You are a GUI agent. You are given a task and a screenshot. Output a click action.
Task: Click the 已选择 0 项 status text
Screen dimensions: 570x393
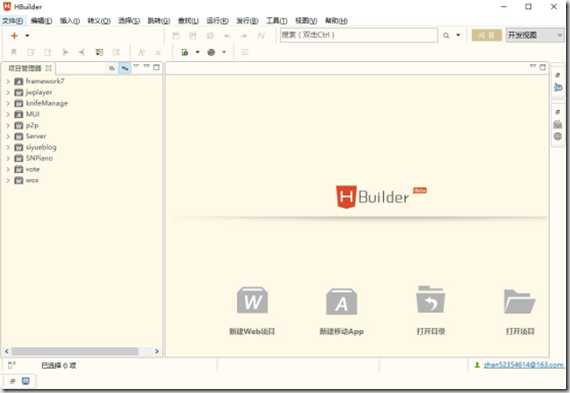59,365
